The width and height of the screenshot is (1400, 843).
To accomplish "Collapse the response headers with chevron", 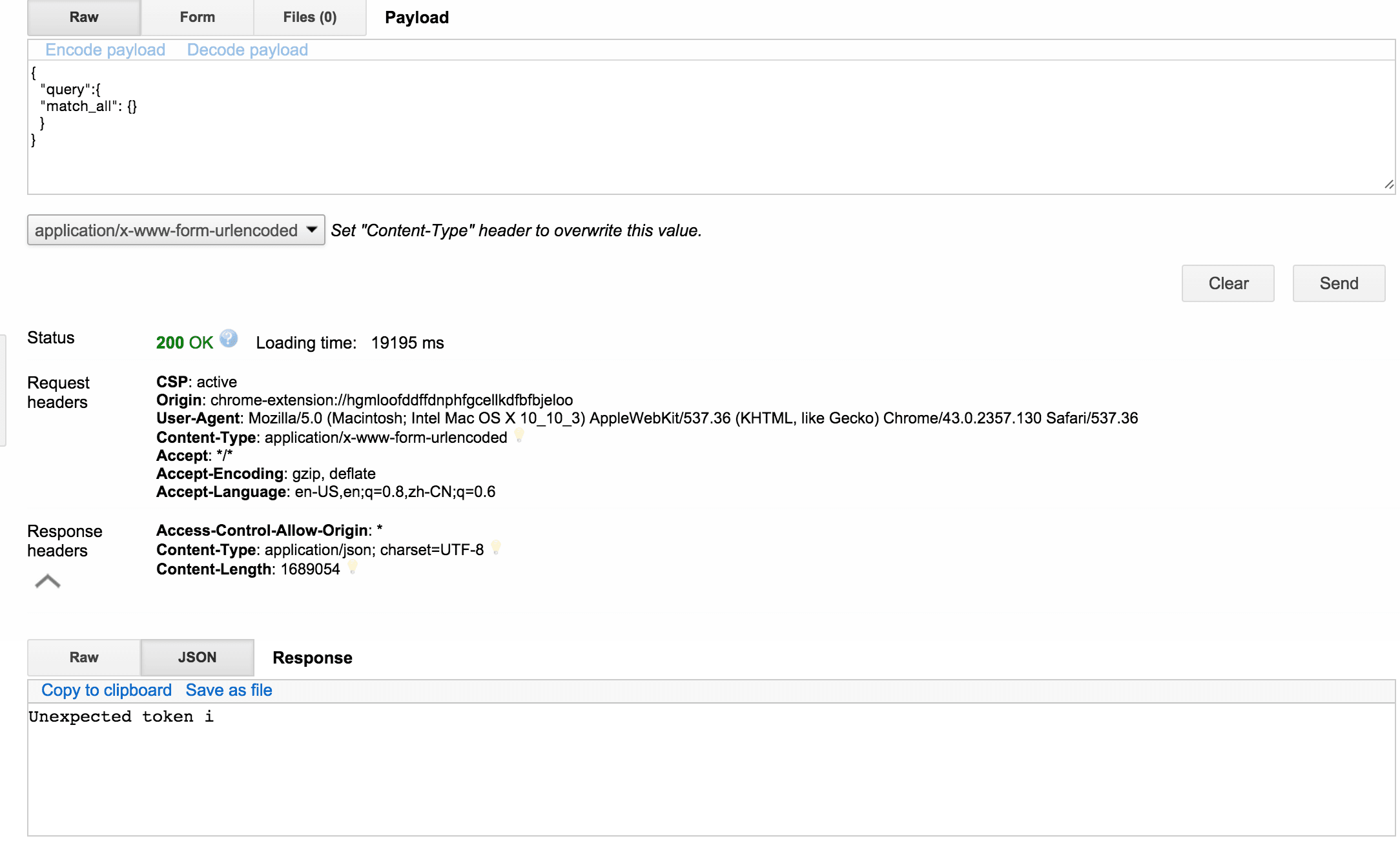I will click(x=47, y=582).
